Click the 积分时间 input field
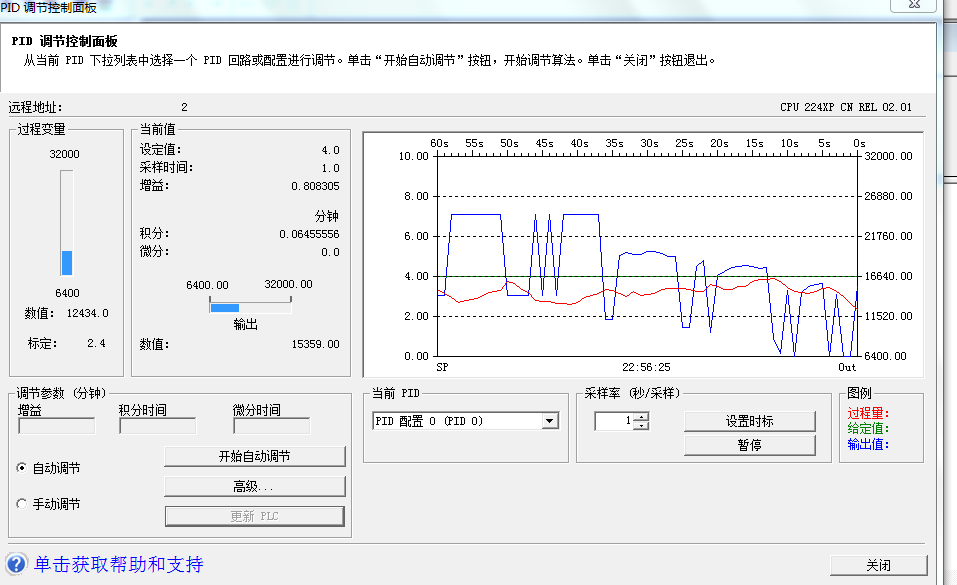 coord(157,426)
